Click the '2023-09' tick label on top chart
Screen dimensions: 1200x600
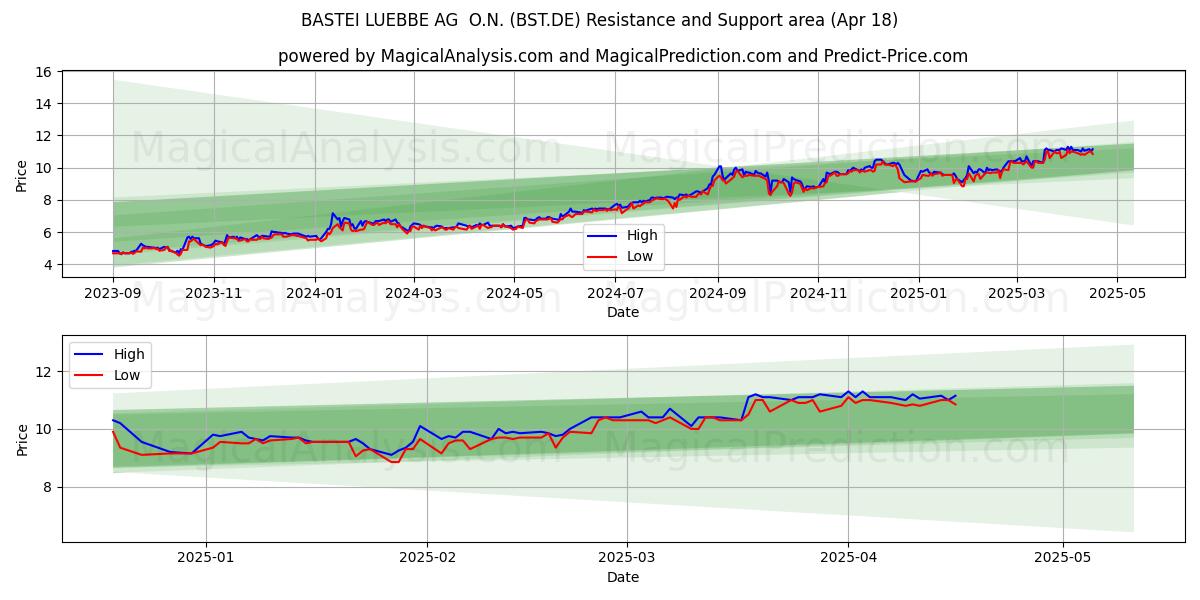pyautogui.click(x=113, y=294)
